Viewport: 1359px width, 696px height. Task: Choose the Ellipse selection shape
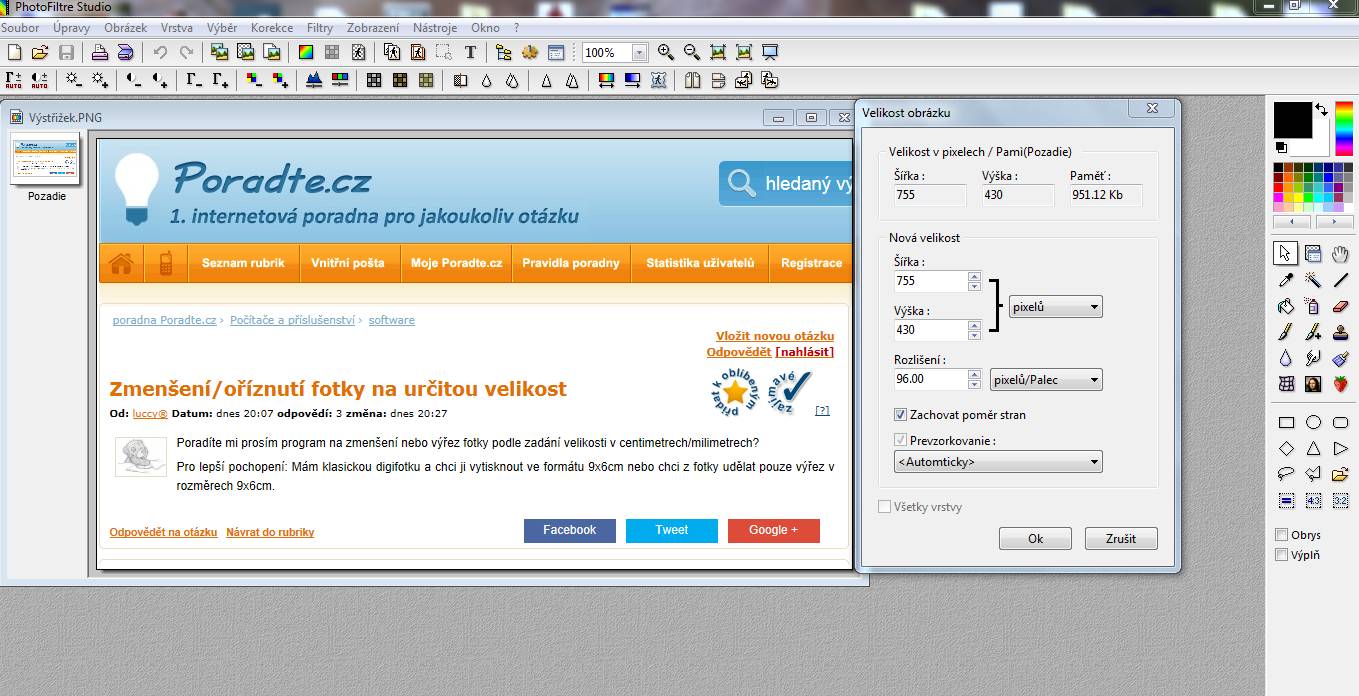tap(1313, 423)
